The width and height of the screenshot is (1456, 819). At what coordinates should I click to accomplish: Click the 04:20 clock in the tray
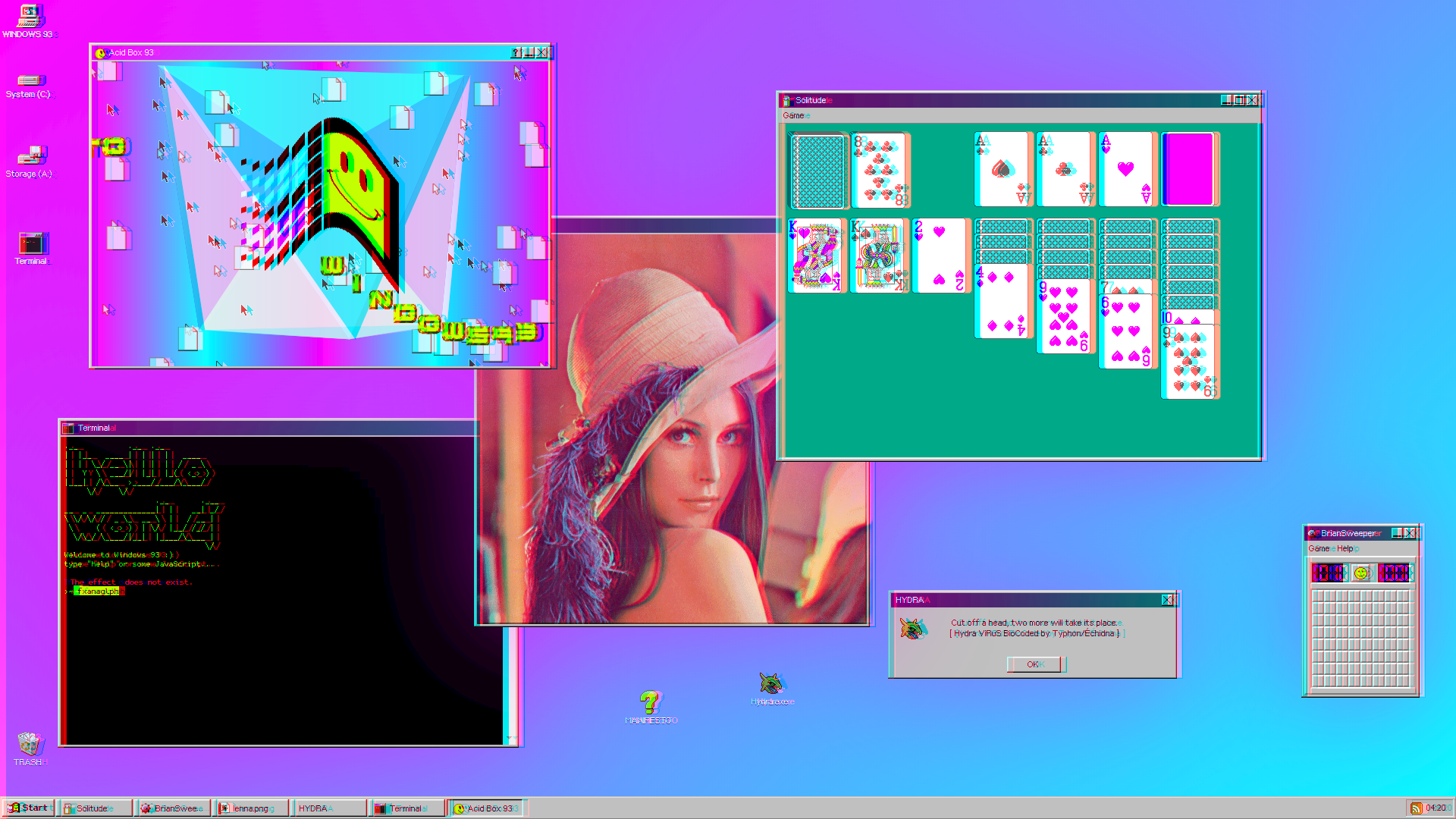[x=1437, y=808]
